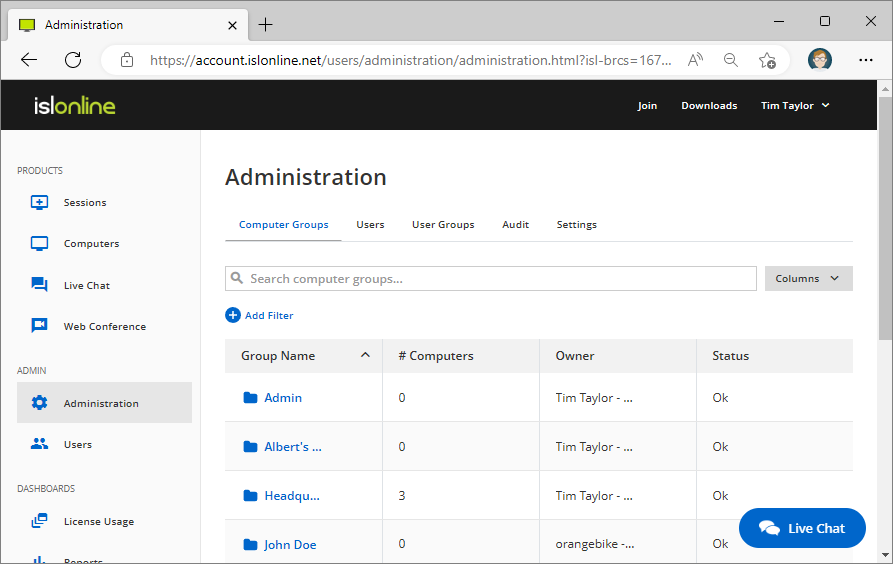Click the floating Live Chat button

[802, 528]
